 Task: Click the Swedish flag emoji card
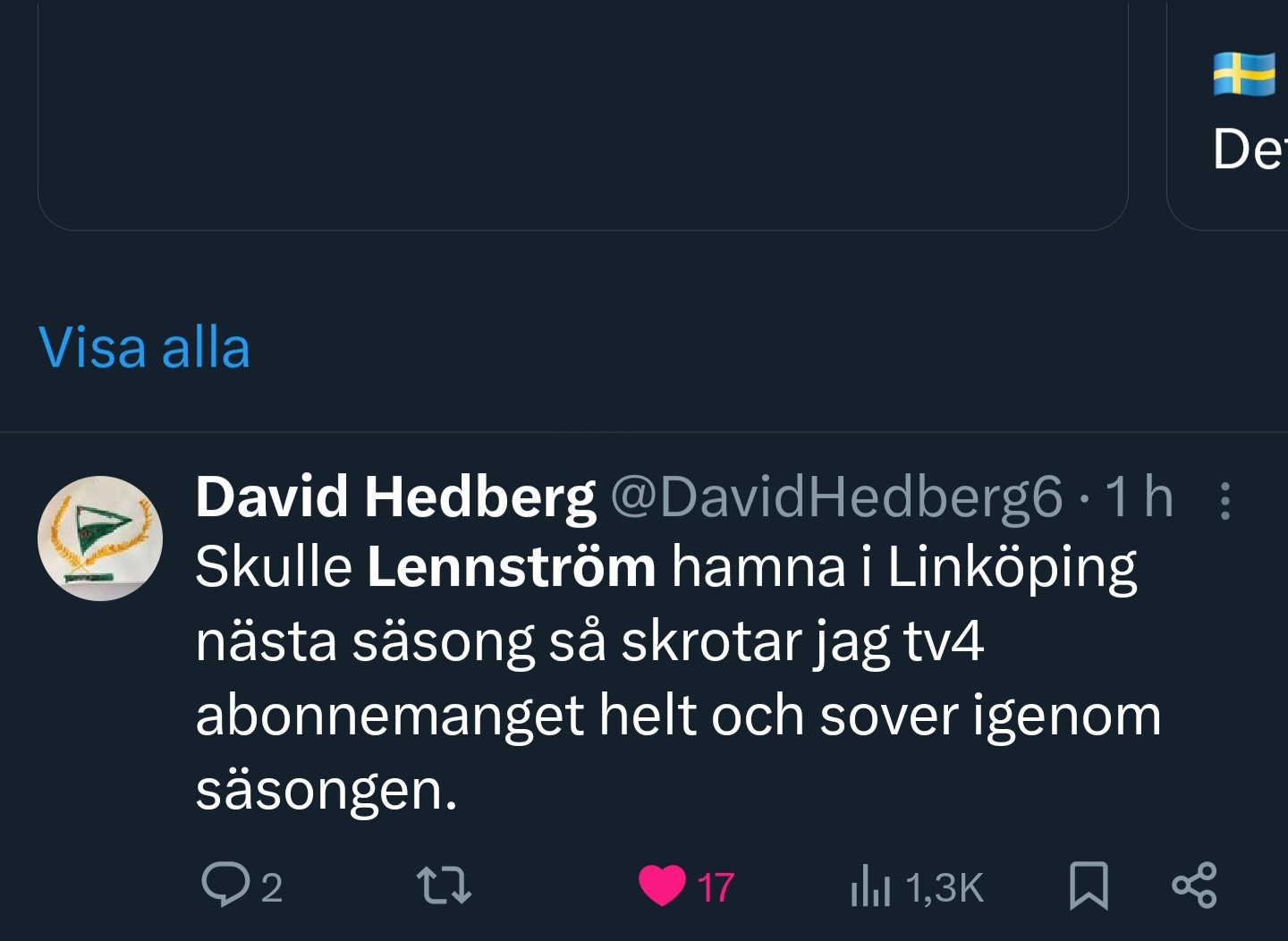click(x=1243, y=74)
